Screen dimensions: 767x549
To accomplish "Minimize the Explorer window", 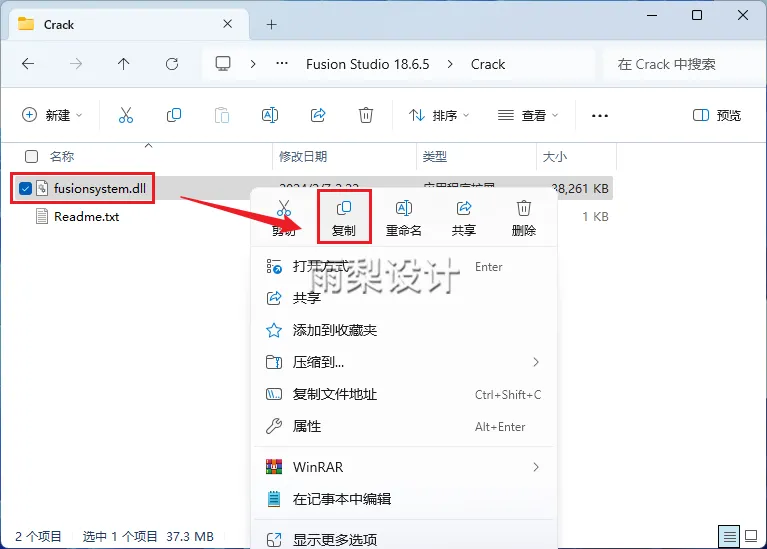I will pyautogui.click(x=652, y=15).
